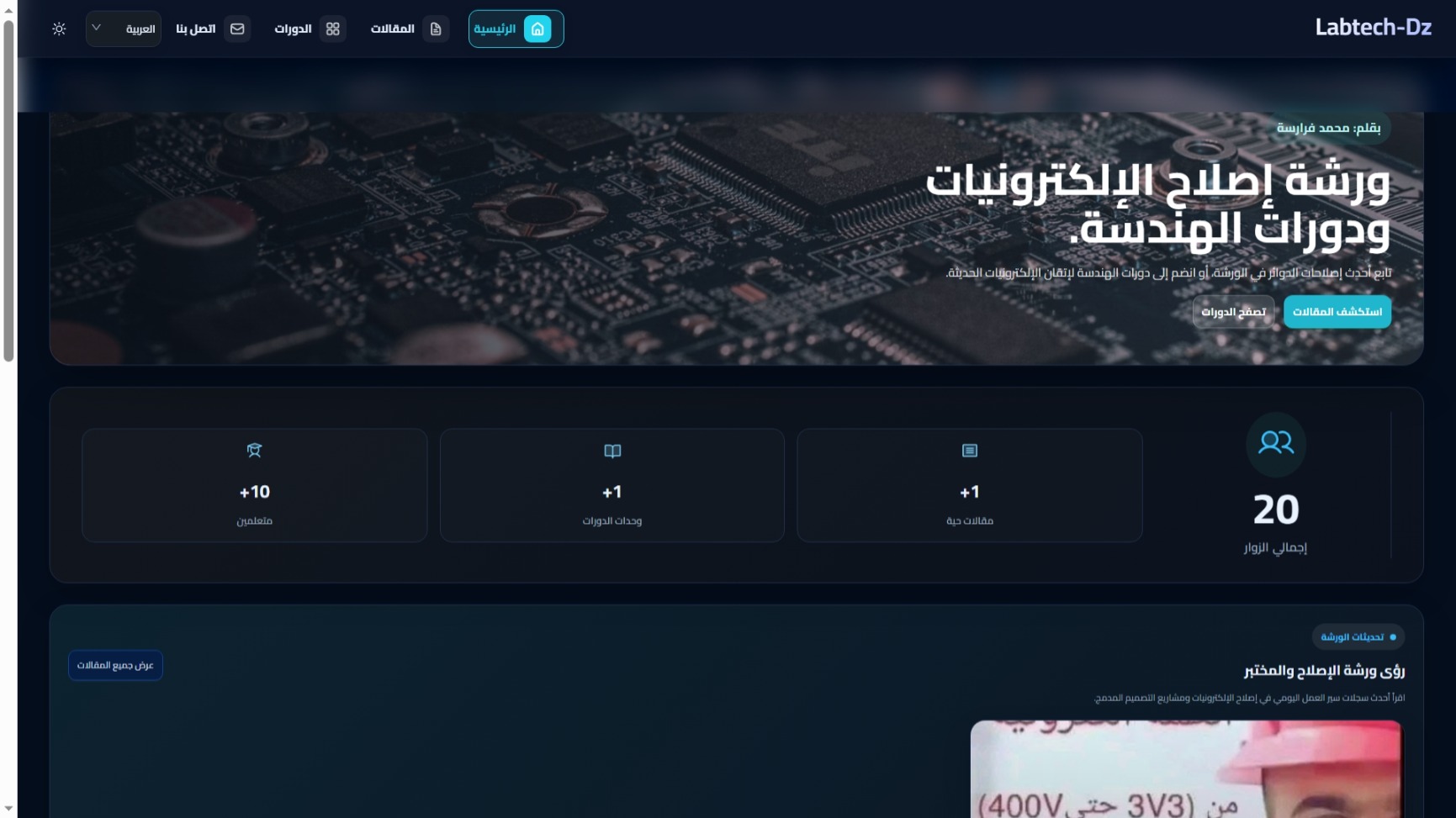
Task: Click the home icon in the navbar
Action: [x=537, y=29]
